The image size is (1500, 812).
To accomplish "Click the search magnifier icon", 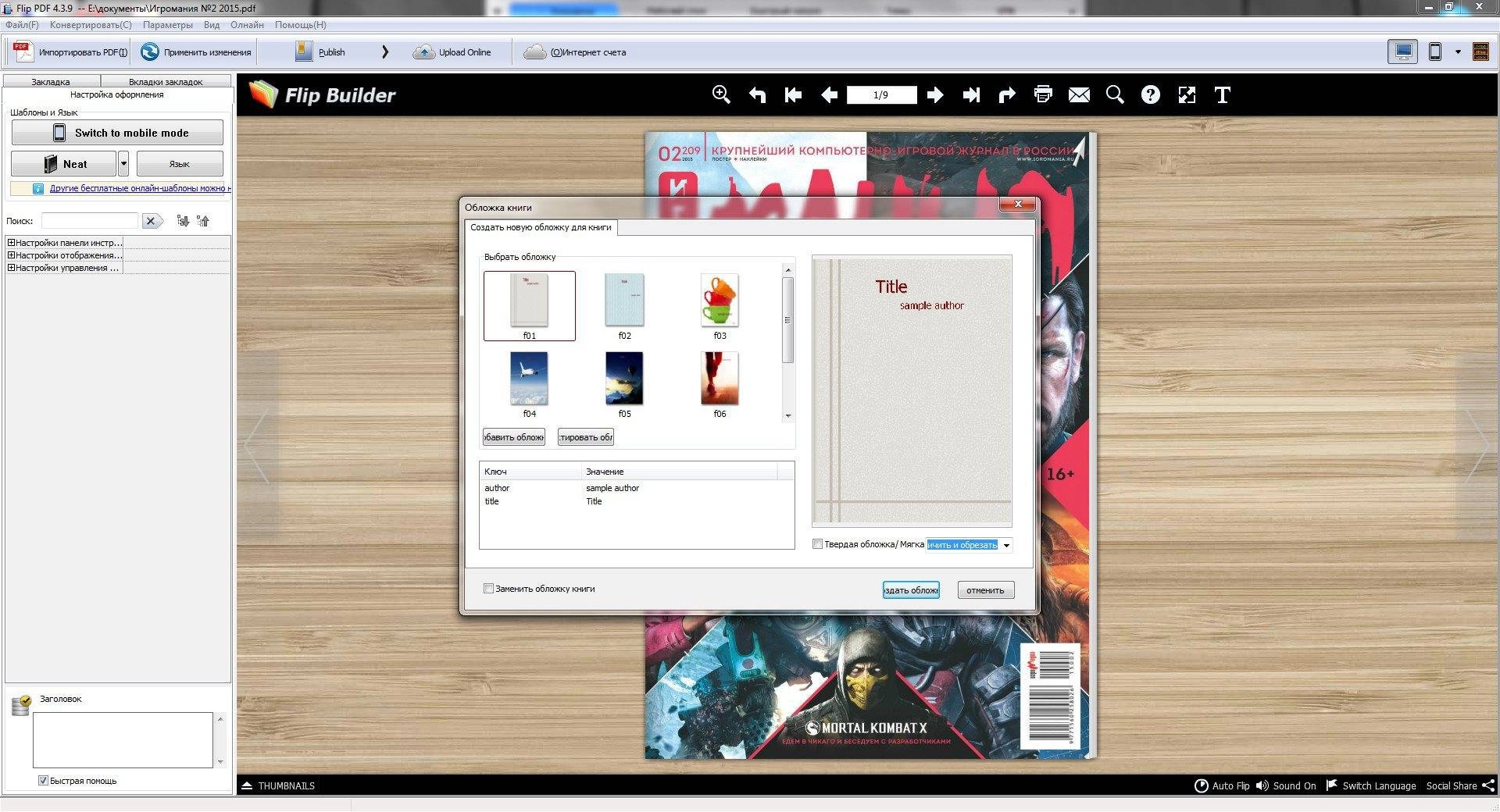I will coord(1115,94).
